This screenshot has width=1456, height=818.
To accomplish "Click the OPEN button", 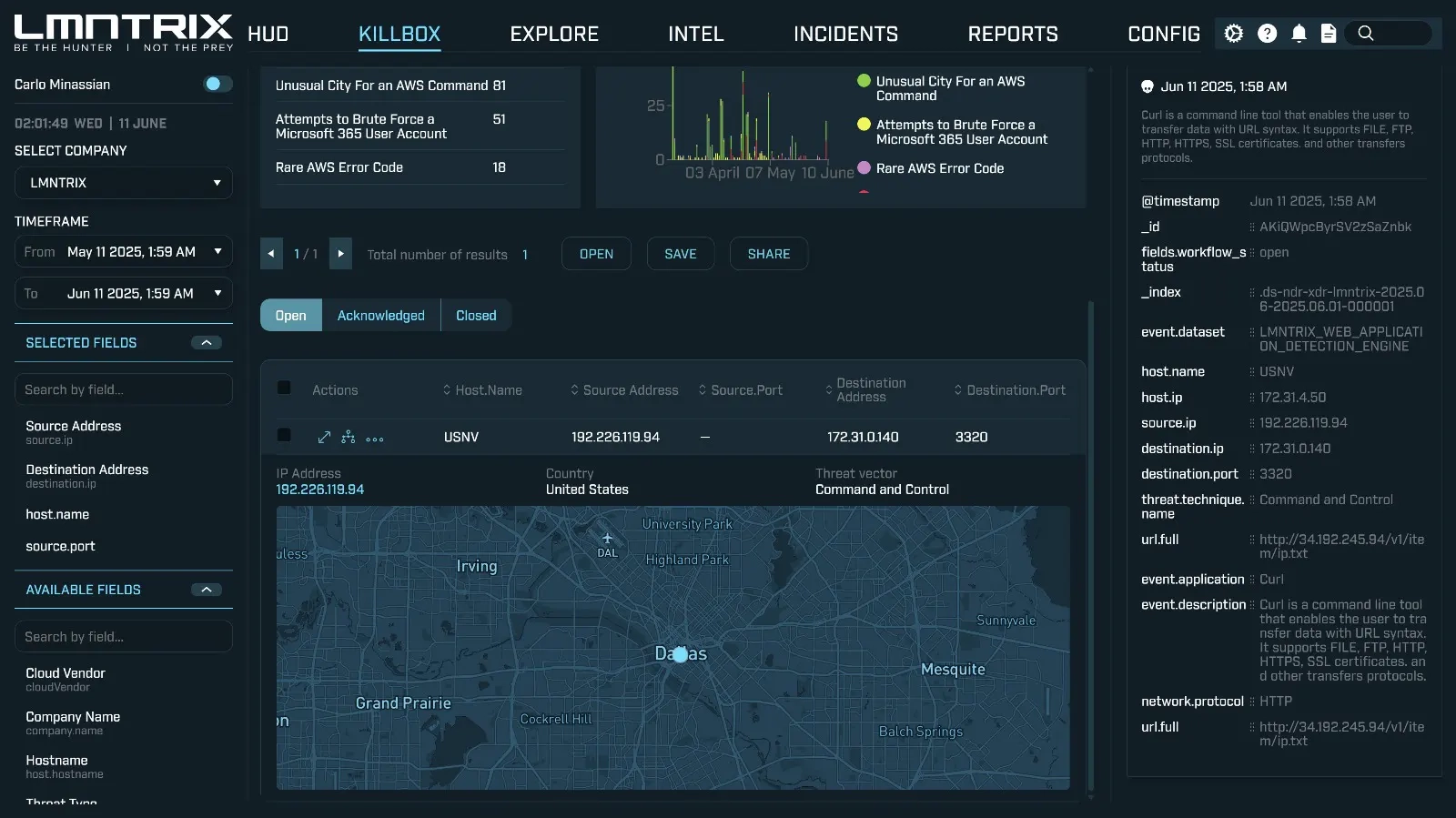I will pyautogui.click(x=597, y=254).
